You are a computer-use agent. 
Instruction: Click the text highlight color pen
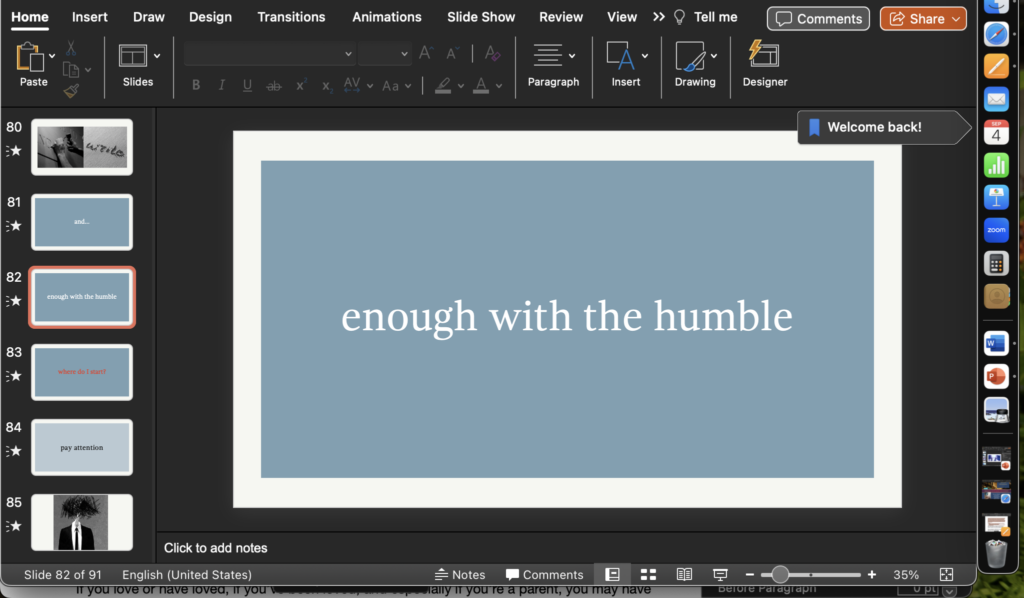coord(443,86)
